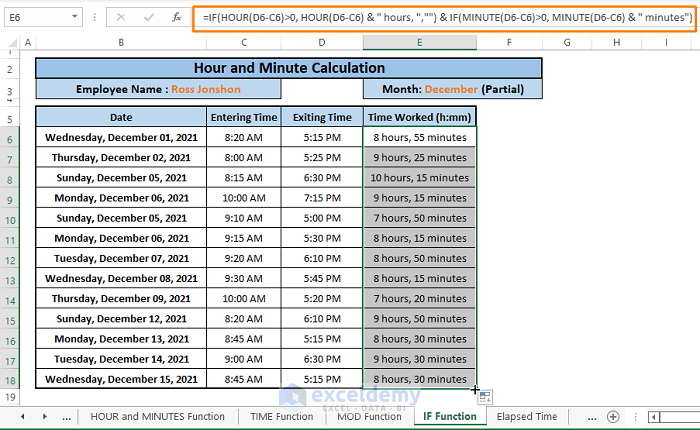700x430 pixels.
Task: Select column D header
Action: 322,43
